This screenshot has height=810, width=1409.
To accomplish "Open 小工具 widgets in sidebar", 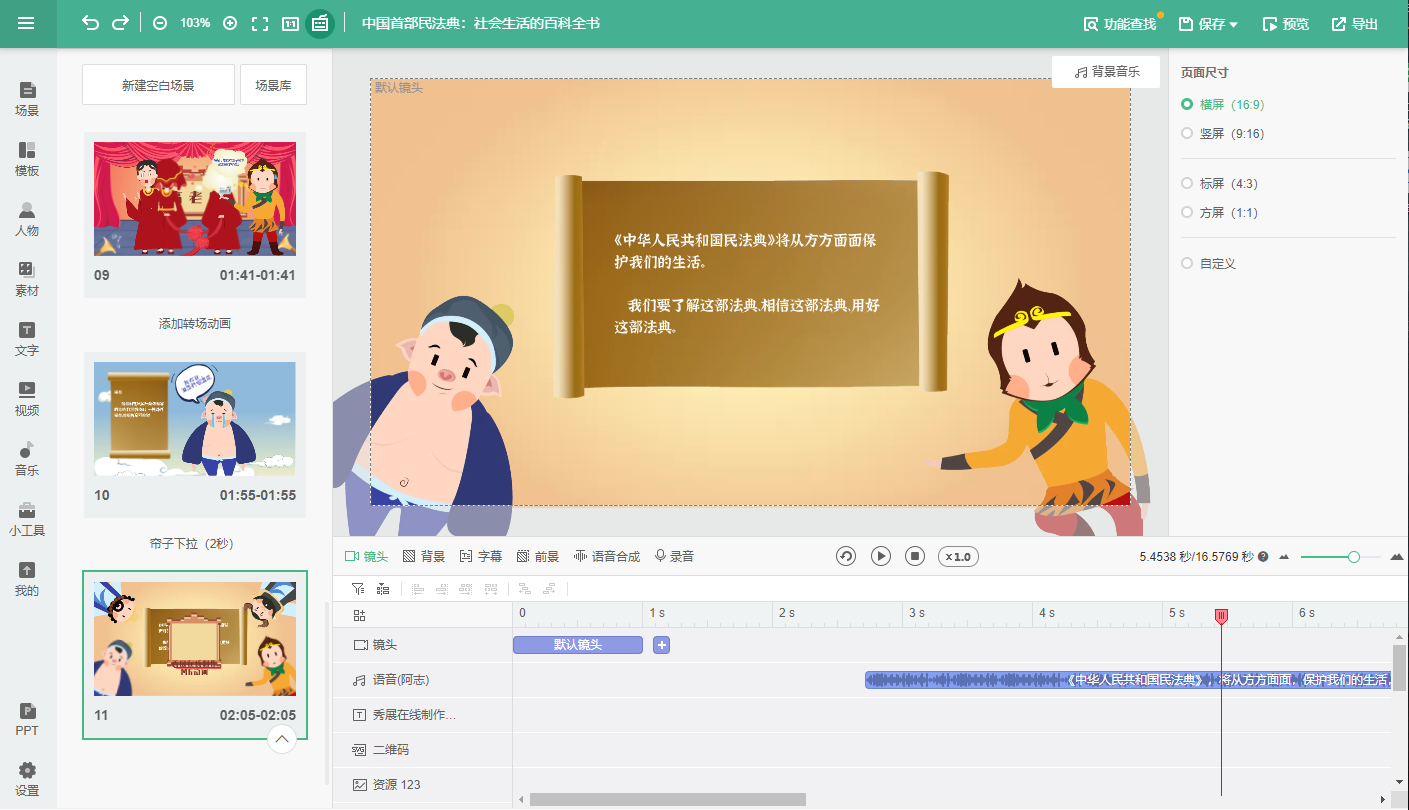I will point(27,519).
